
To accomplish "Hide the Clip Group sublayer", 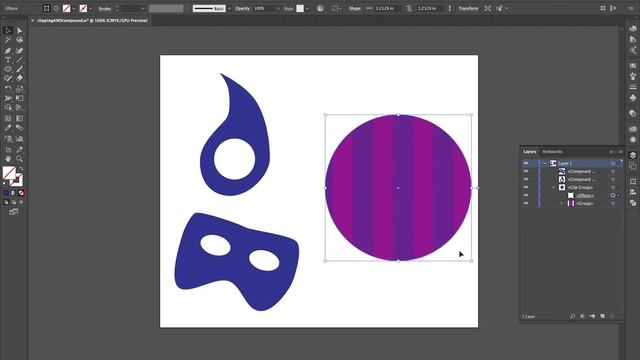I will coord(526,187).
